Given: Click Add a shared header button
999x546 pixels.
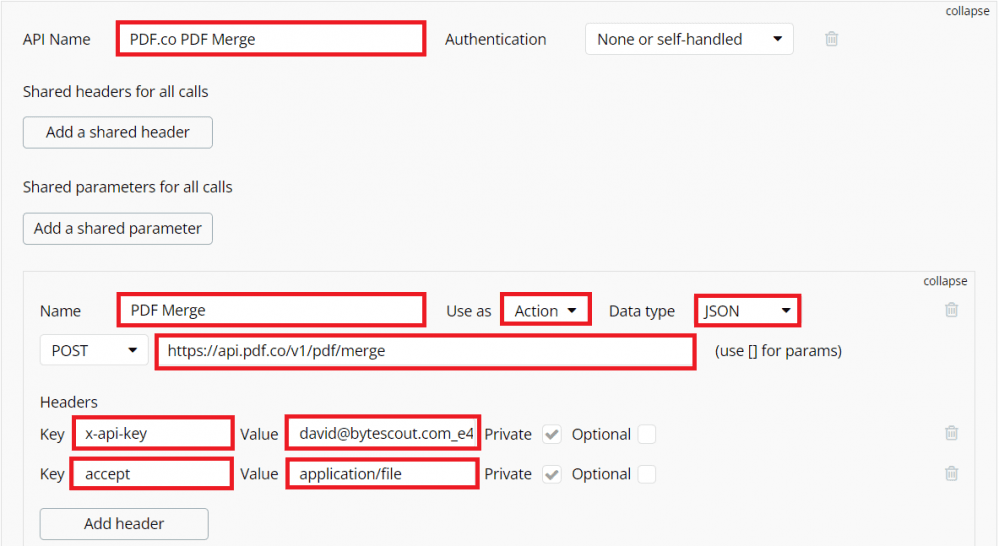Looking at the screenshot, I should tap(118, 132).
